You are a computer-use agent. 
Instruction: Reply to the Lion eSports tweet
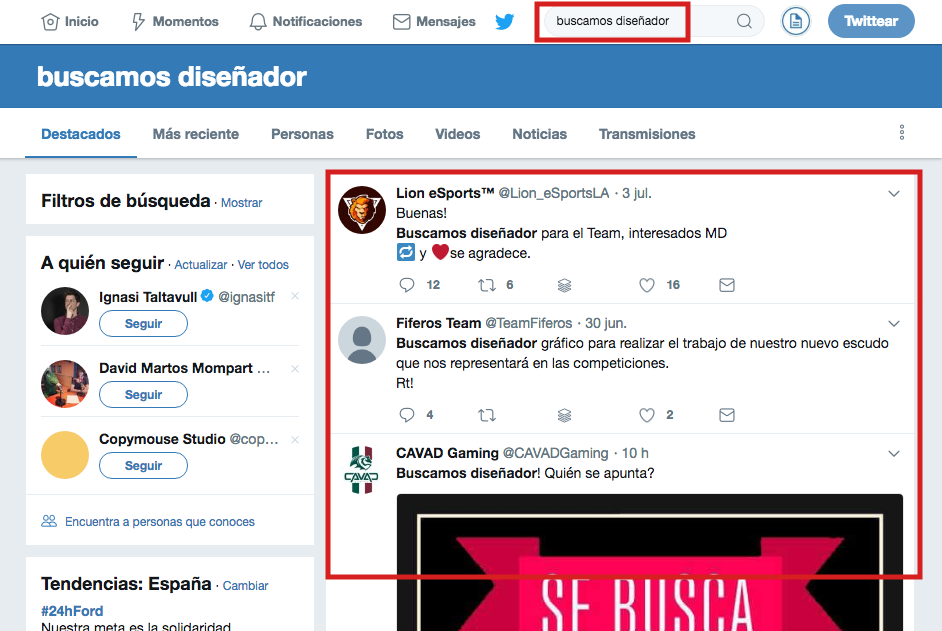pyautogui.click(x=407, y=285)
